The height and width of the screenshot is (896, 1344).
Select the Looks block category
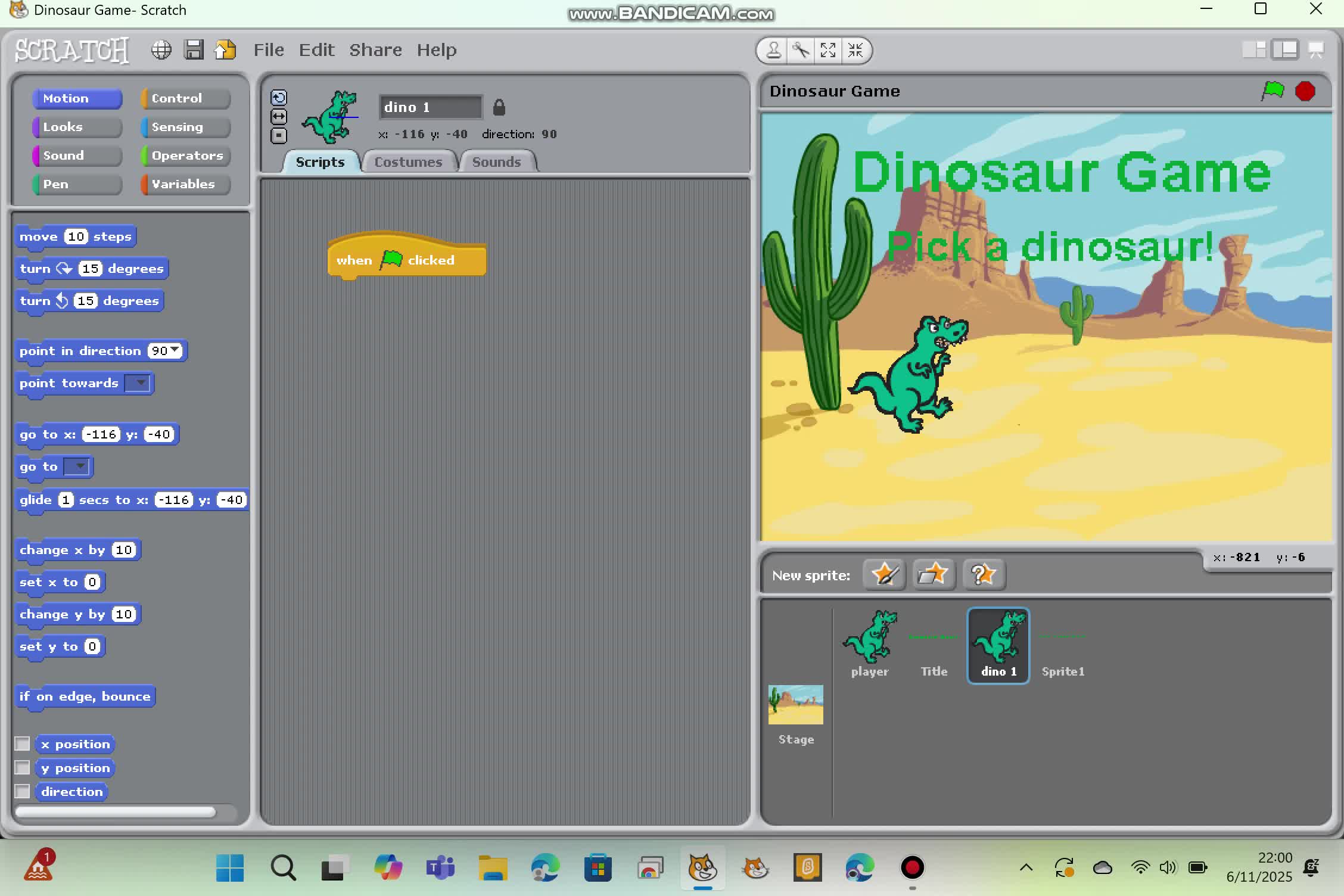click(77, 127)
